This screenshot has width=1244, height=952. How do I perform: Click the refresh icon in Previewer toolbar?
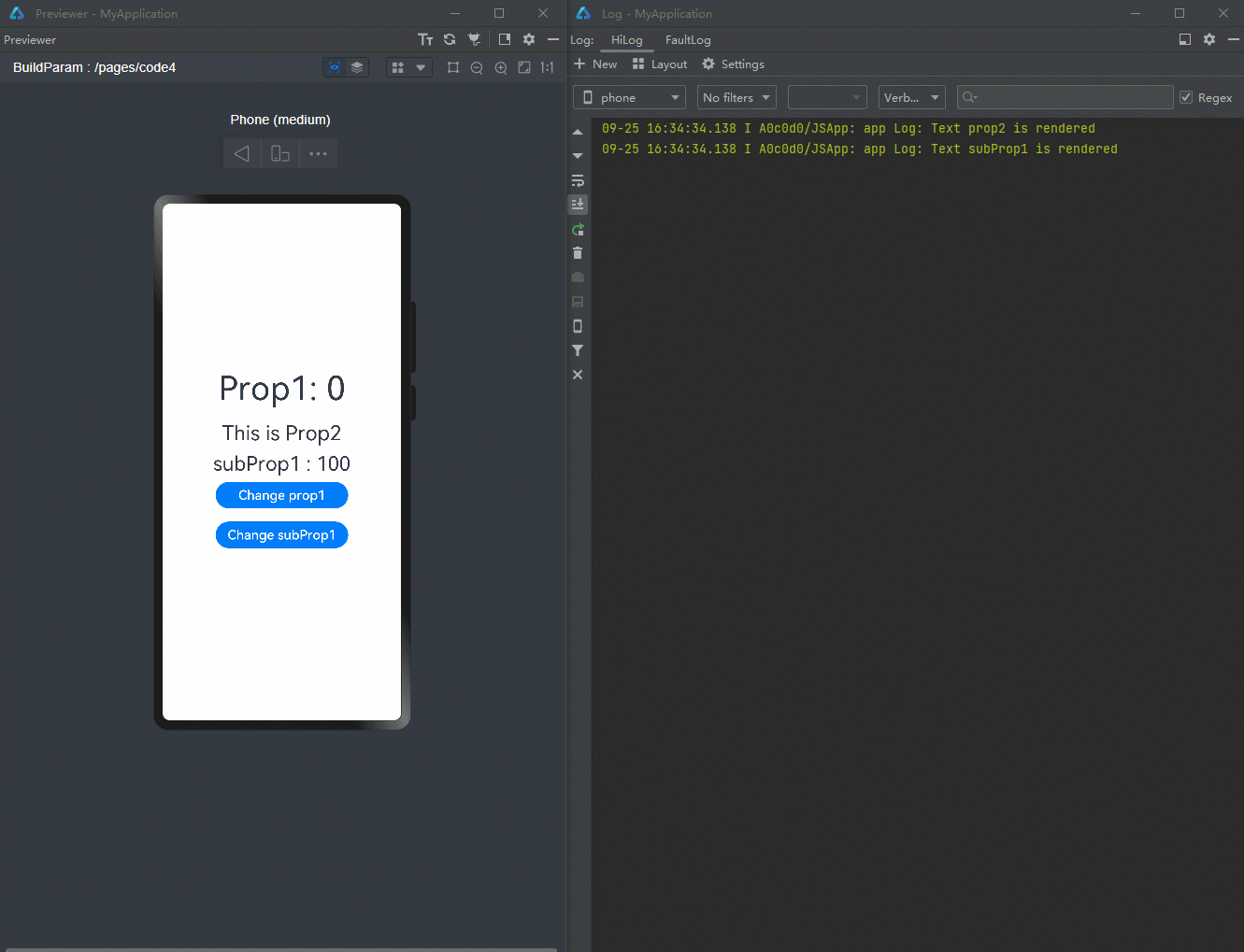[x=450, y=39]
